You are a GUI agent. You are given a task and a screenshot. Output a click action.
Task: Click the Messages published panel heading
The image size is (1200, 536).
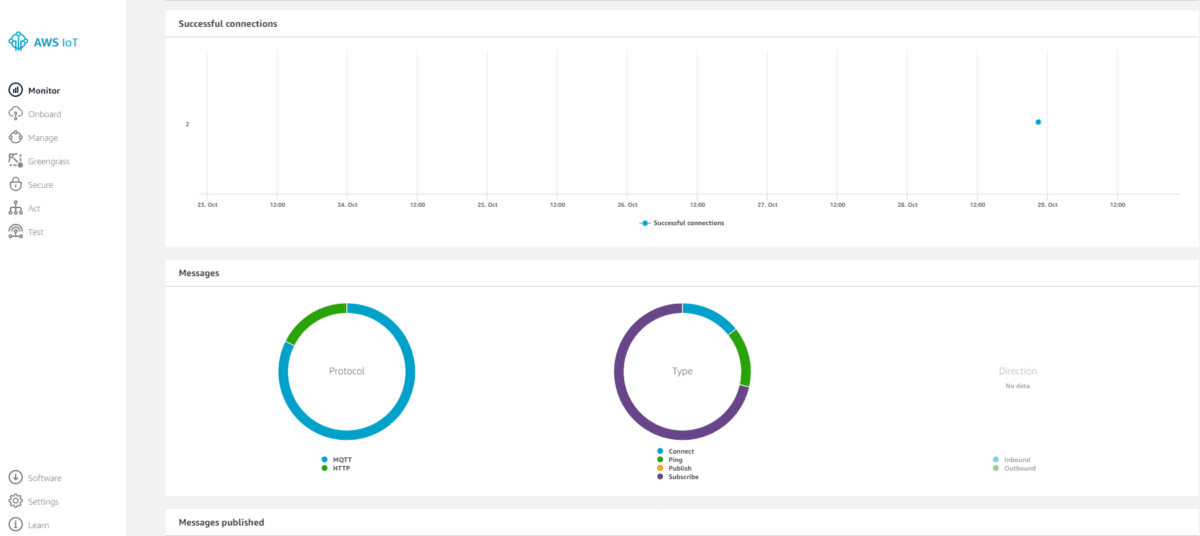click(221, 522)
